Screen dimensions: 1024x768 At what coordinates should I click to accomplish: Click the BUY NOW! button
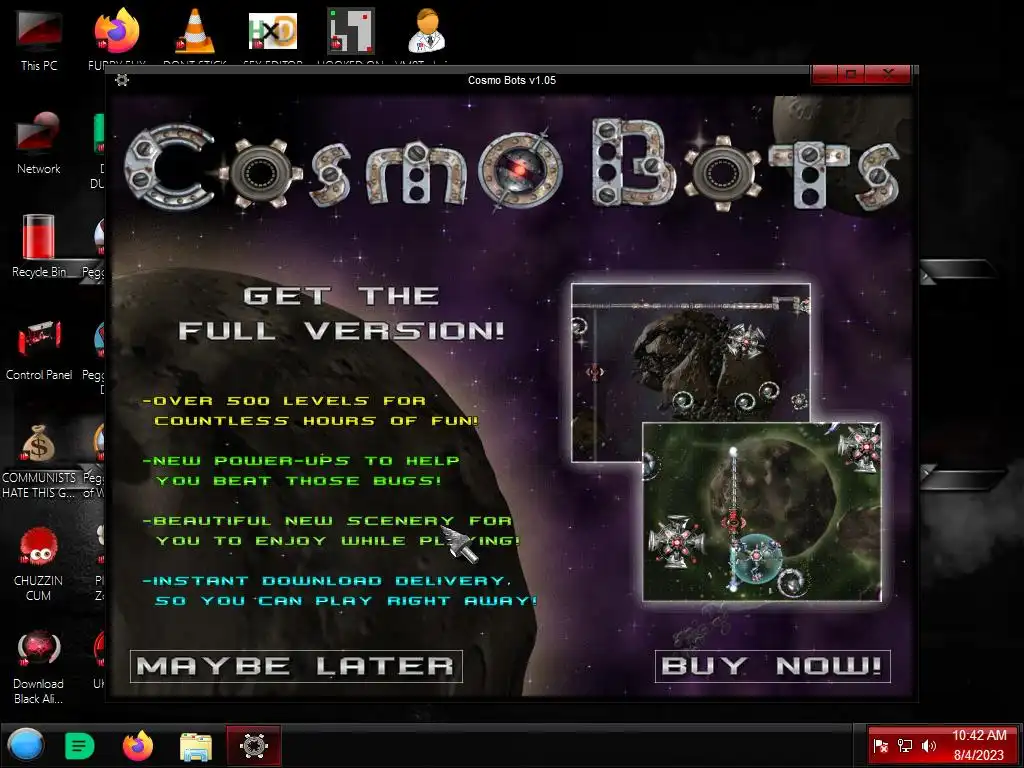[x=773, y=666]
